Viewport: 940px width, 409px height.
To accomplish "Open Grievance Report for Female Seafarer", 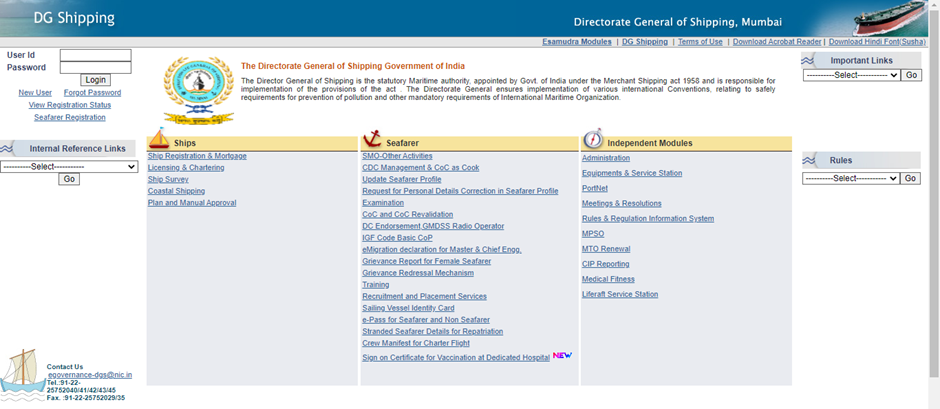I will (x=427, y=261).
